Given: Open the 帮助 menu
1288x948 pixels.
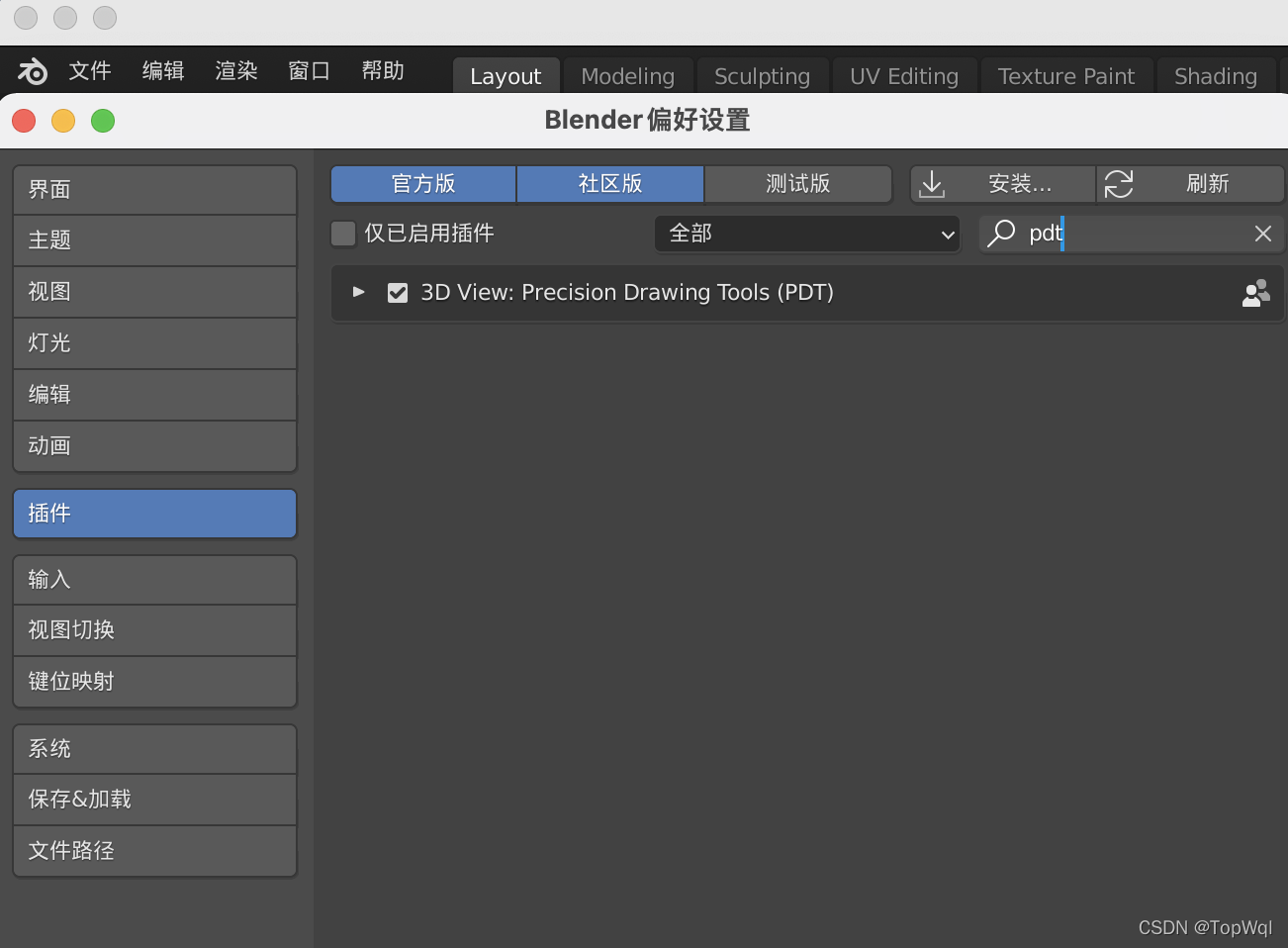Looking at the screenshot, I should click(383, 71).
